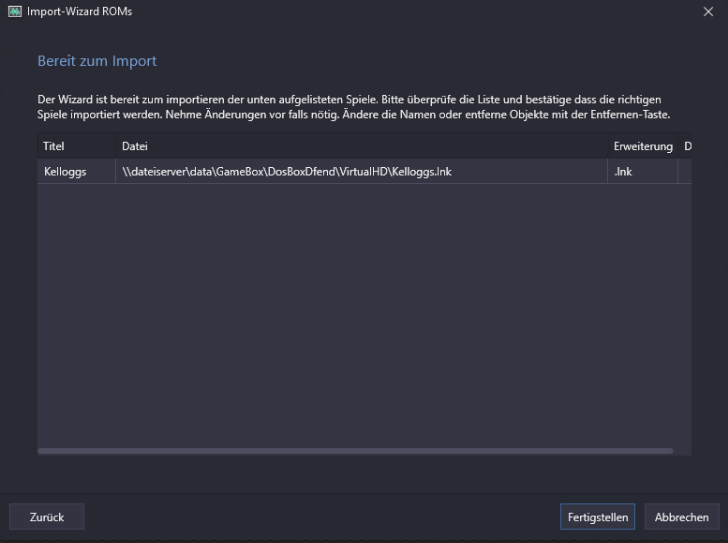Close the Import-Wizard ROMs window

coord(708,11)
